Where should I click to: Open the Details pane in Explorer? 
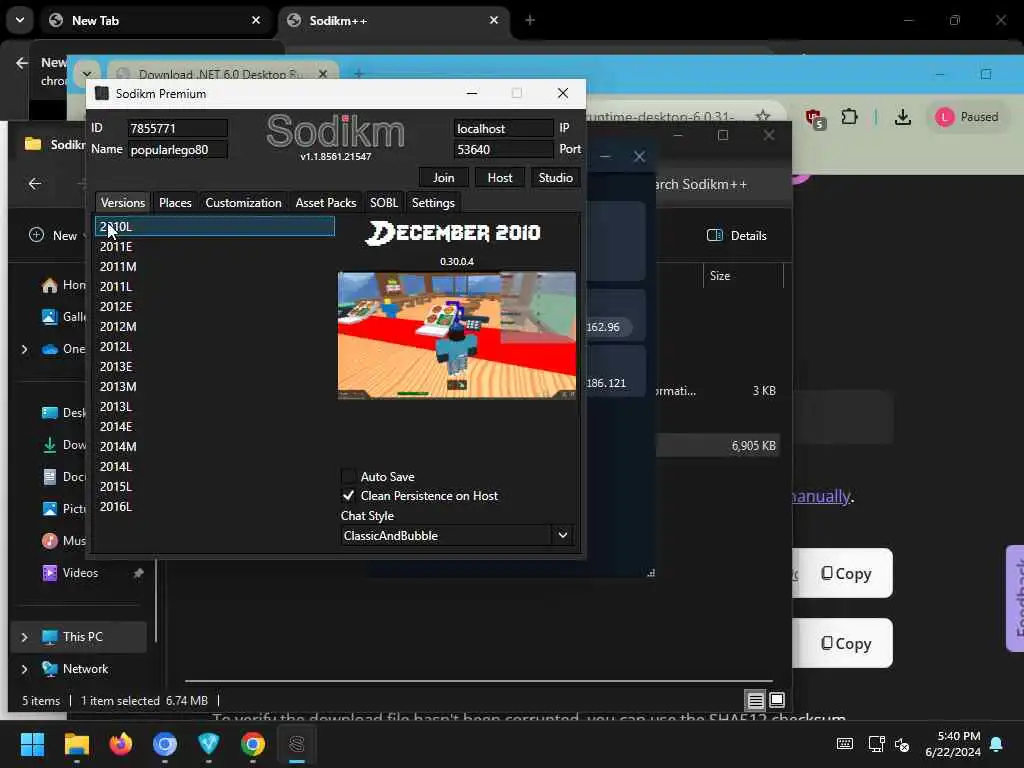737,235
